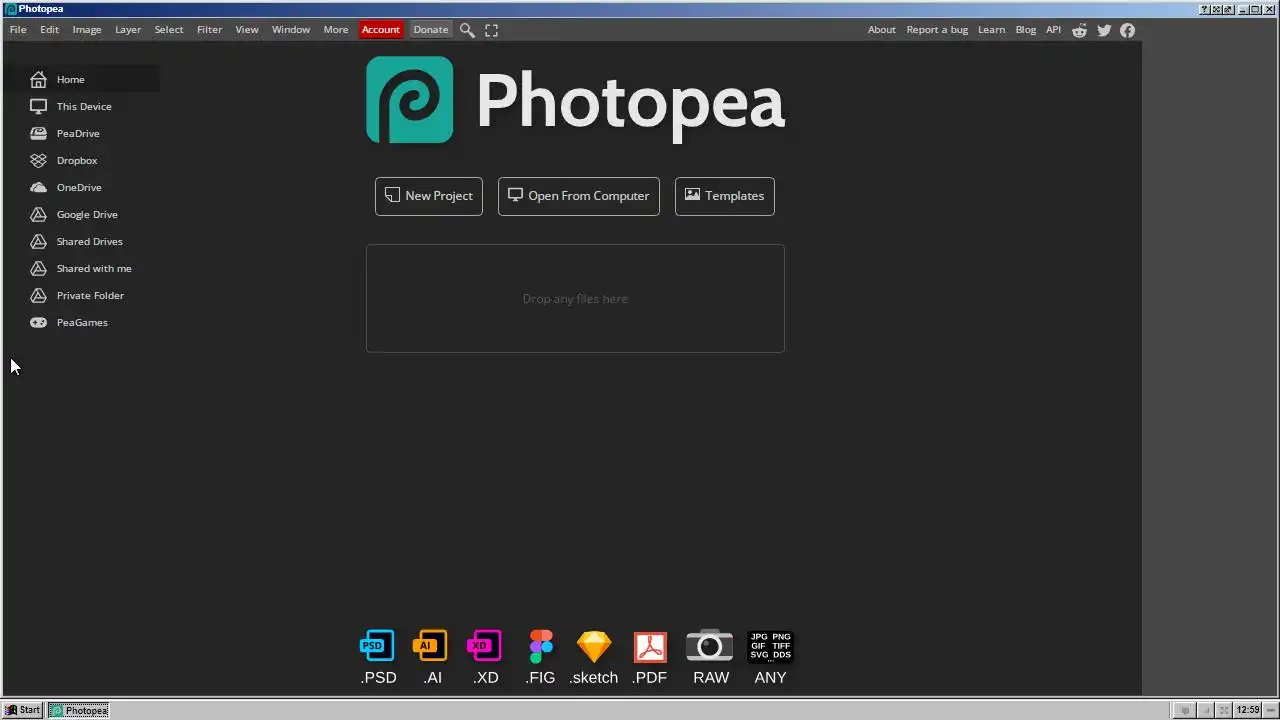Go to Home in sidebar
The height and width of the screenshot is (720, 1280).
(82, 79)
